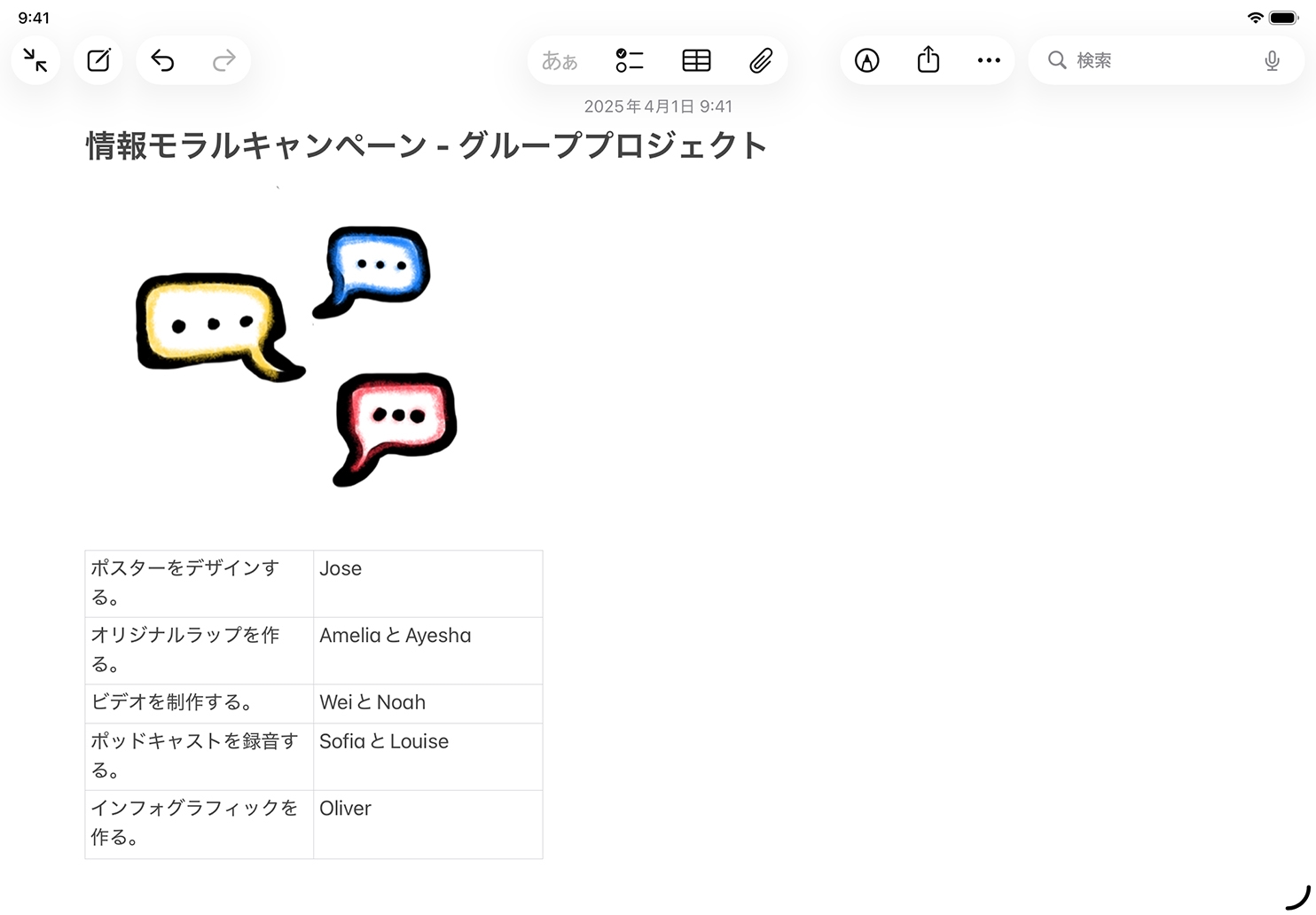This screenshot has height=915, width=1316.
Task: Open text format options (ああ)
Action: click(560, 60)
